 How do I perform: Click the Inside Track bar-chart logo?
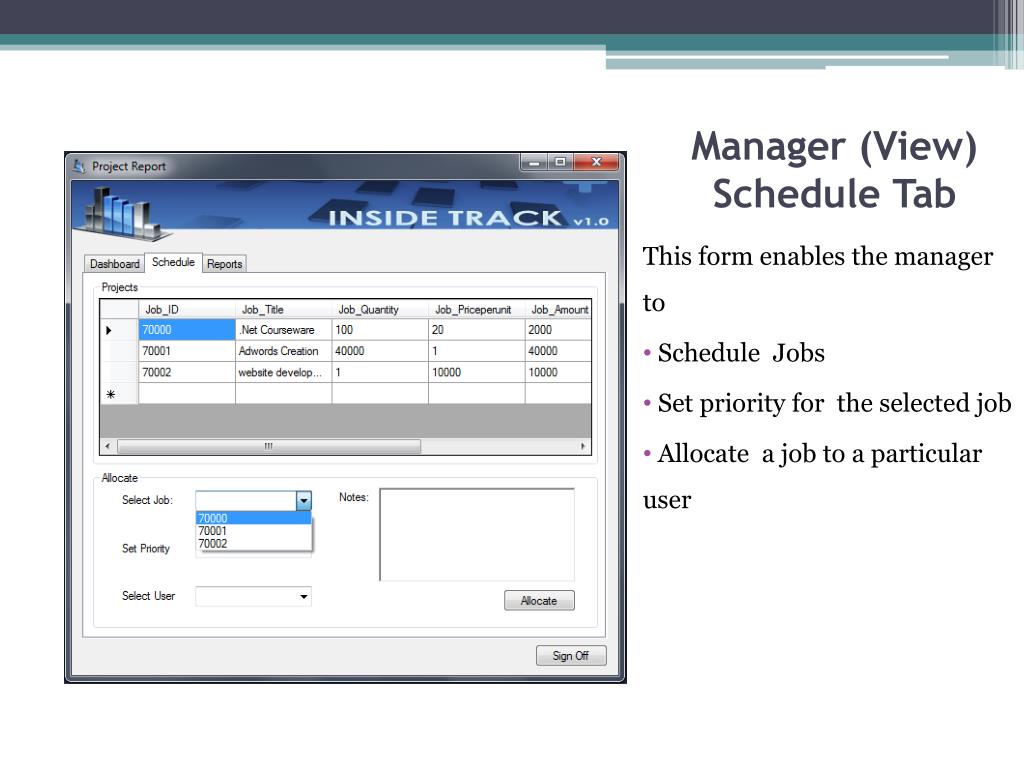(x=123, y=213)
